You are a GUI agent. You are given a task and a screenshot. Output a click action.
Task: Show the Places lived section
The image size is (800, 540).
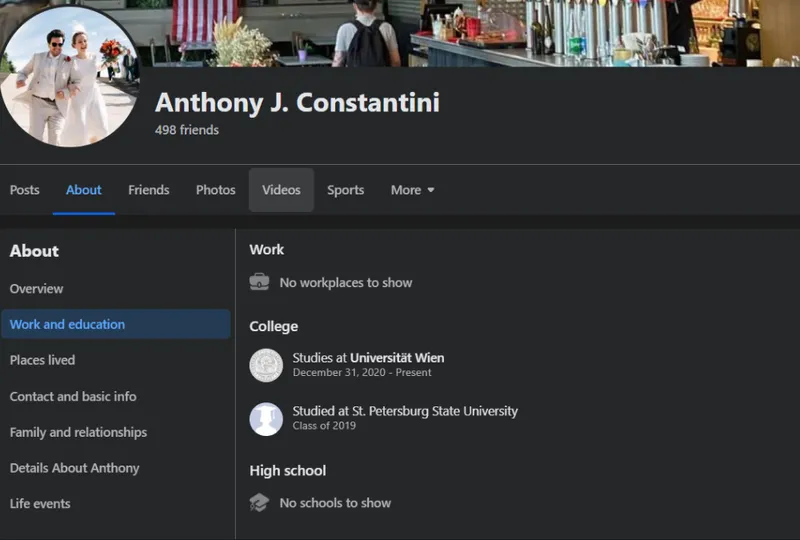(x=43, y=360)
